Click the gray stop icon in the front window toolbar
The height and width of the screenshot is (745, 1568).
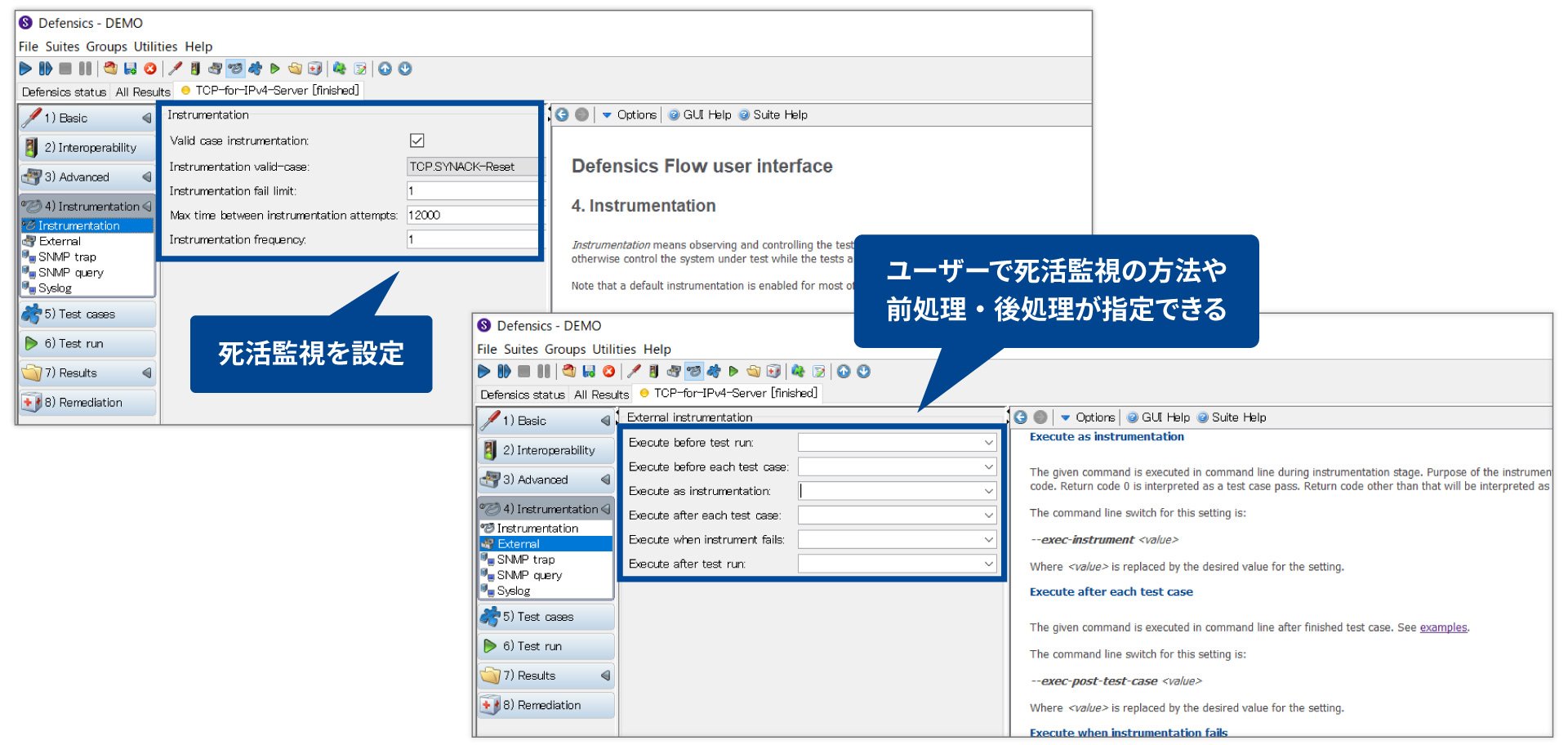coord(524,372)
